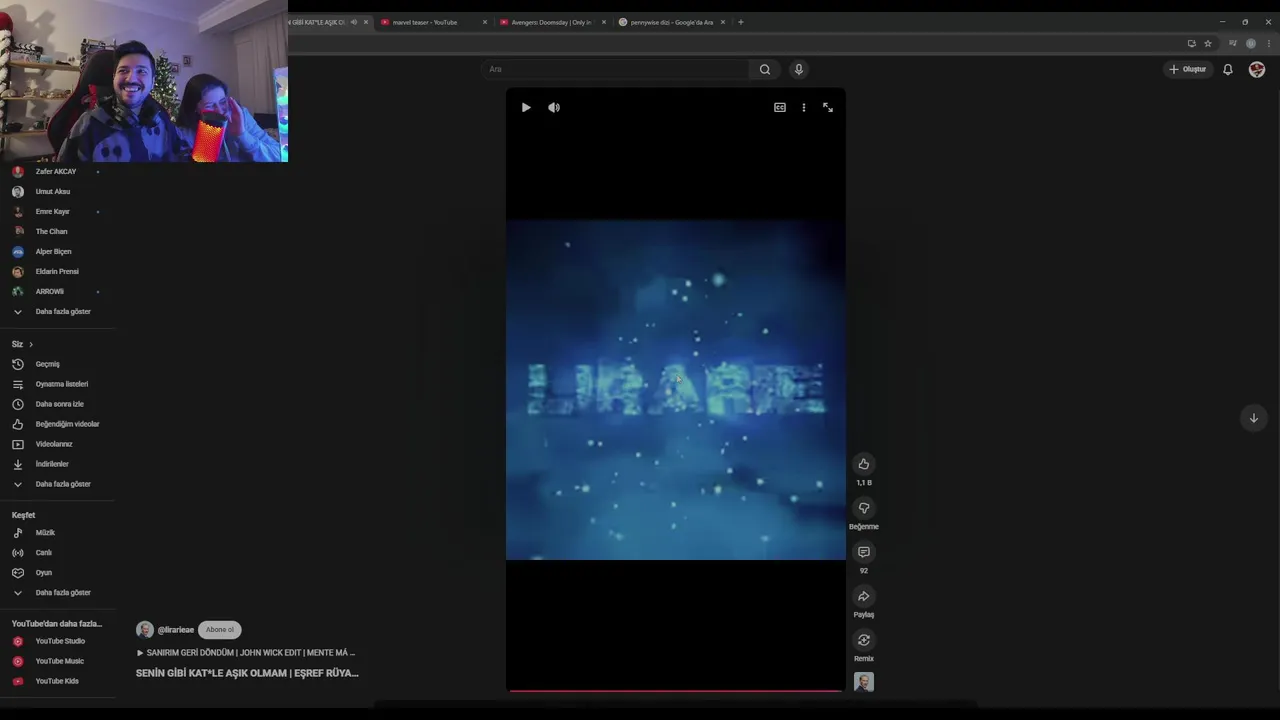Play the Shorts video
This screenshot has width=1280, height=720.
[x=526, y=107]
